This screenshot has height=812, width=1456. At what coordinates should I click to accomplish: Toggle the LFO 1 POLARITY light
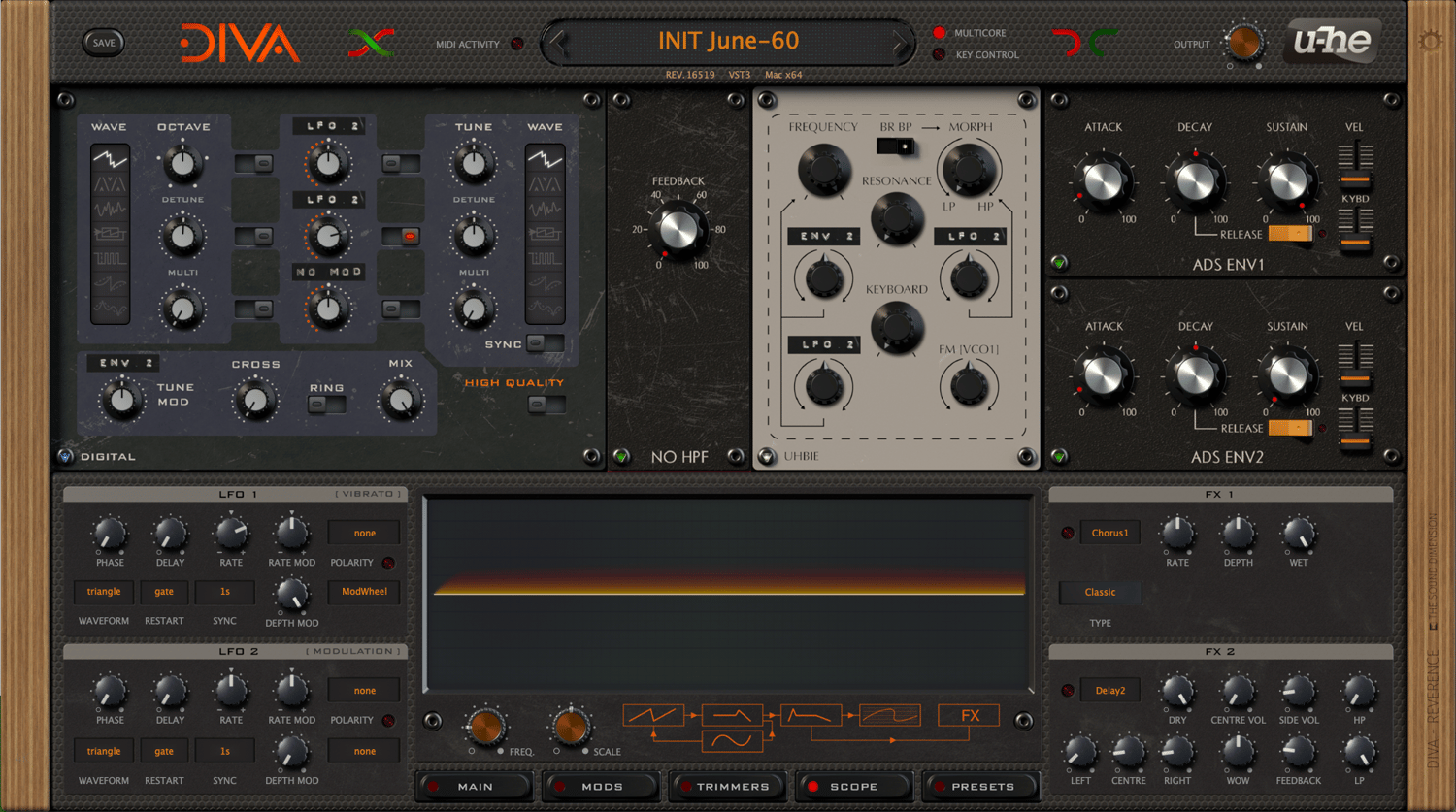pos(388,563)
